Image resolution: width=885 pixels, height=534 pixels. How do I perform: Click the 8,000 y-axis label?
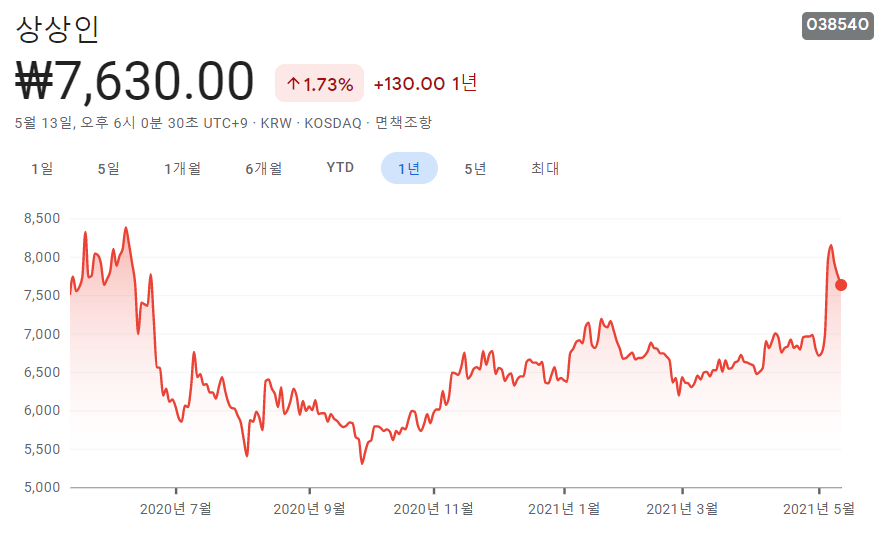pyautogui.click(x=42, y=257)
